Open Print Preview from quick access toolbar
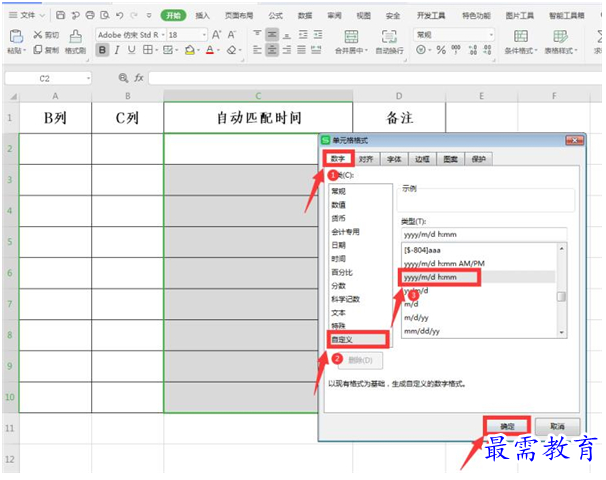This screenshot has width=606, height=480. pos(105,15)
